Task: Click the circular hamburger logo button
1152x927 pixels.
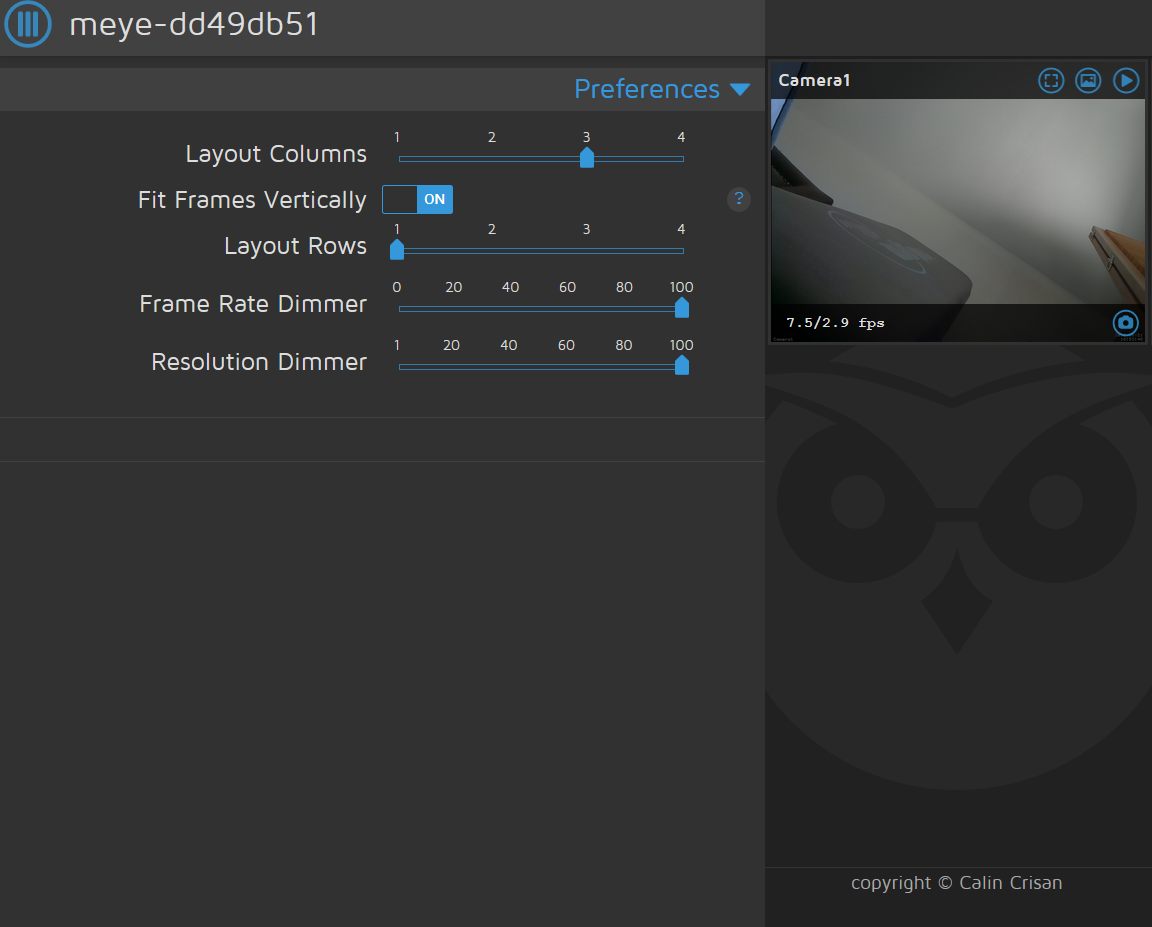Action: click(x=27, y=25)
